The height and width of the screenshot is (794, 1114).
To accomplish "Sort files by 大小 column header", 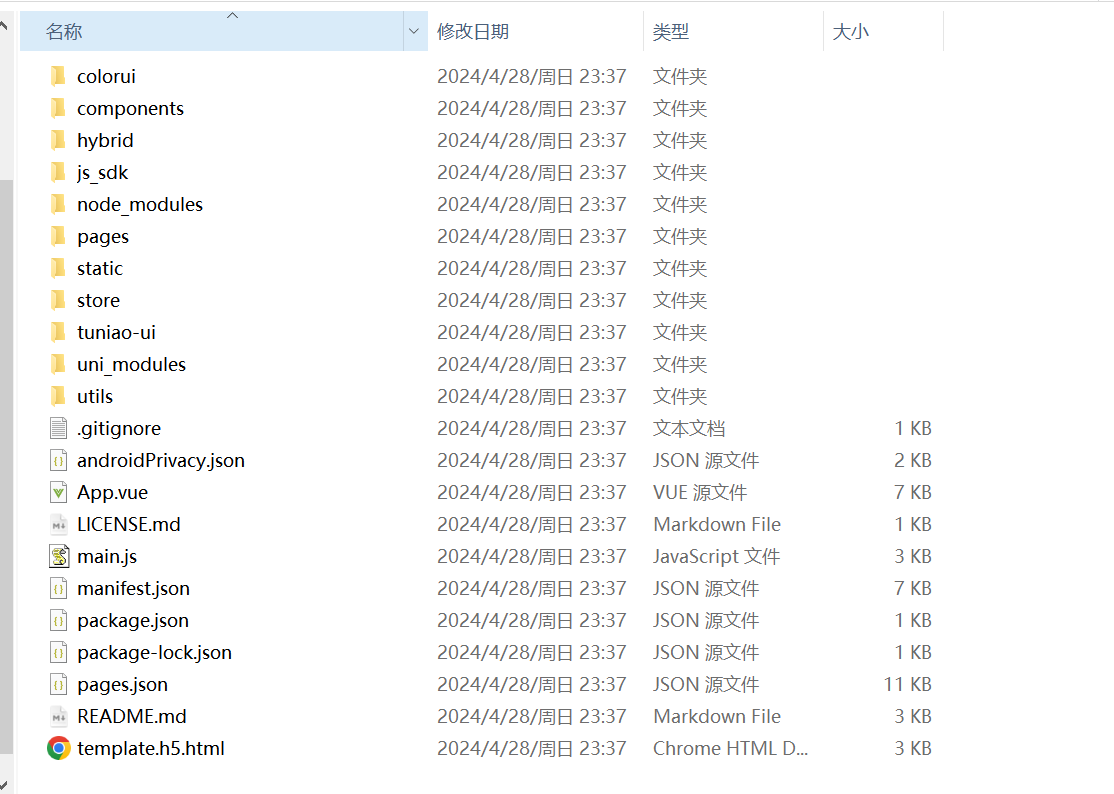I will pos(851,32).
